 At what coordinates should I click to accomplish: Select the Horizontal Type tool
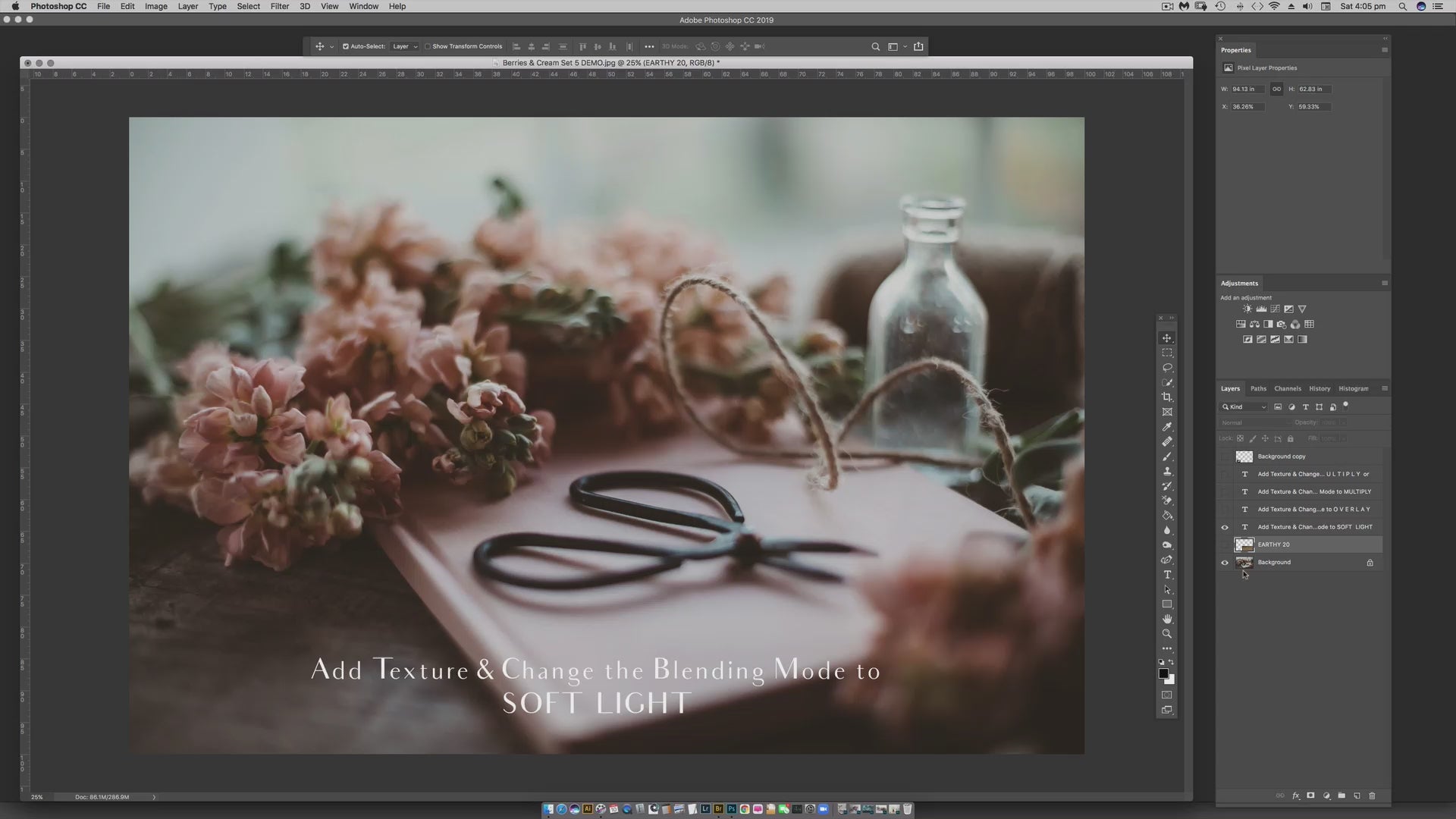pos(1167,575)
